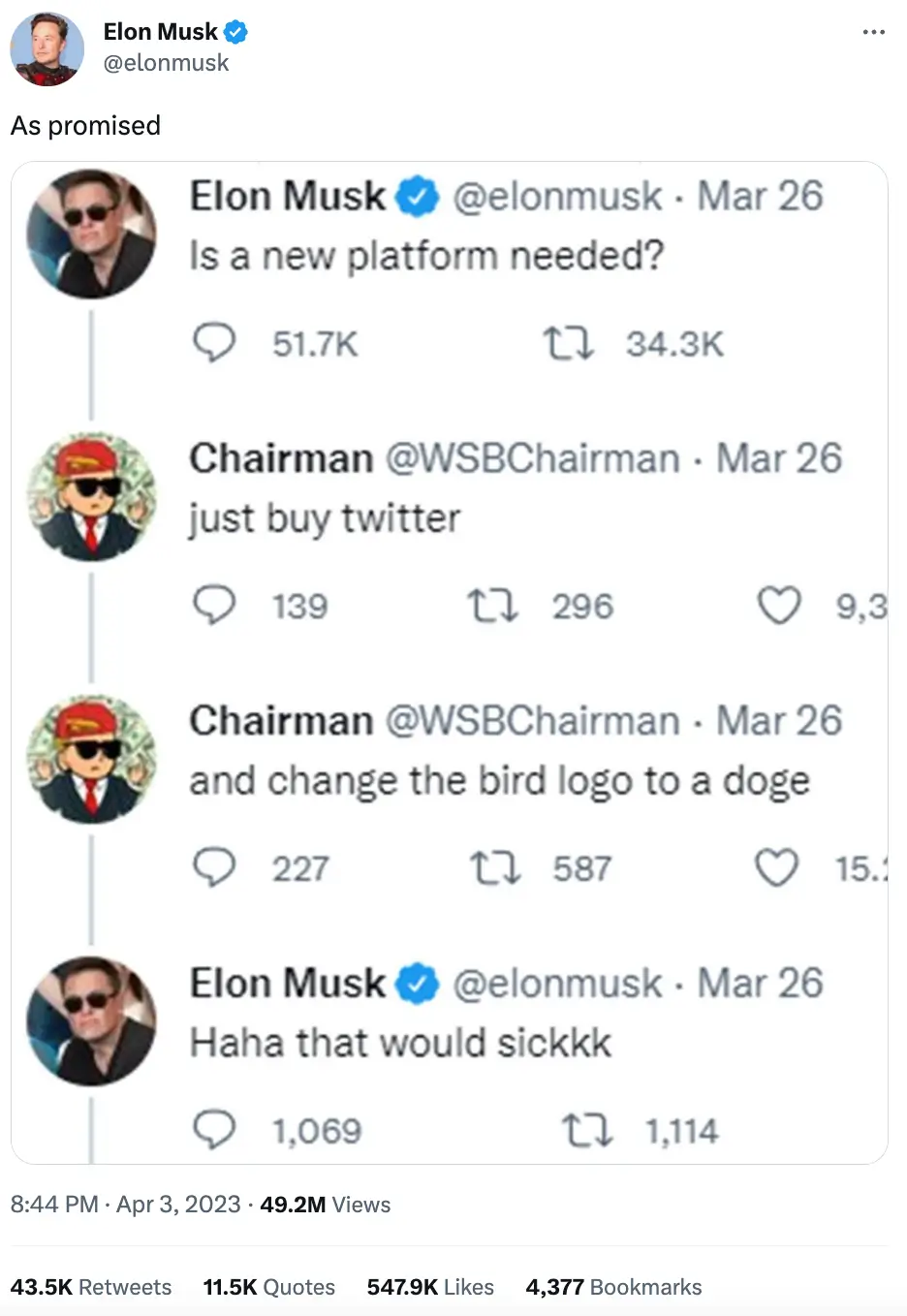Click the retweet icon showing 1,114
Screen dimensions: 907x1316
(x=587, y=1130)
